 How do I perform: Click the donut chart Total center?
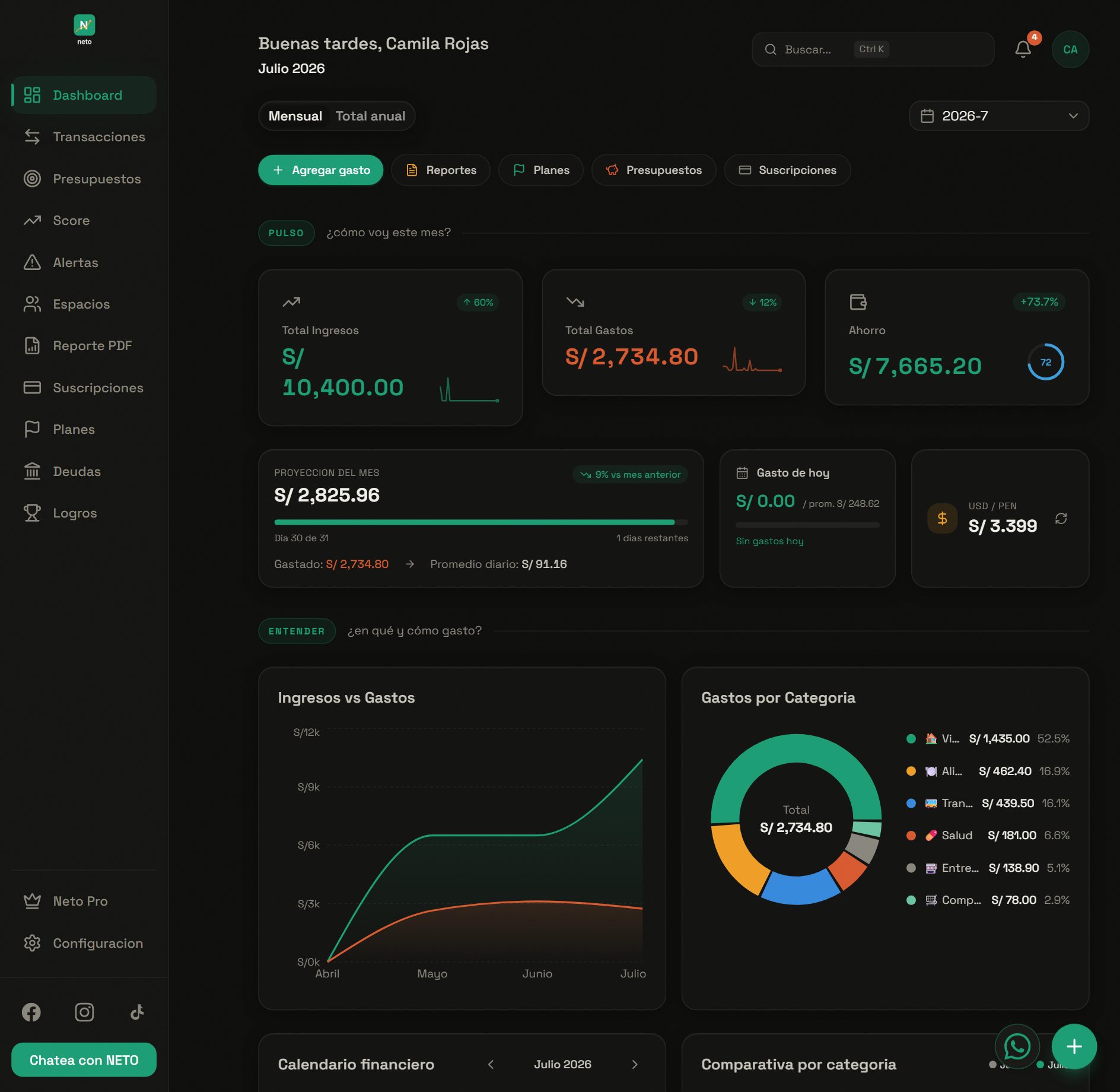[x=796, y=820]
